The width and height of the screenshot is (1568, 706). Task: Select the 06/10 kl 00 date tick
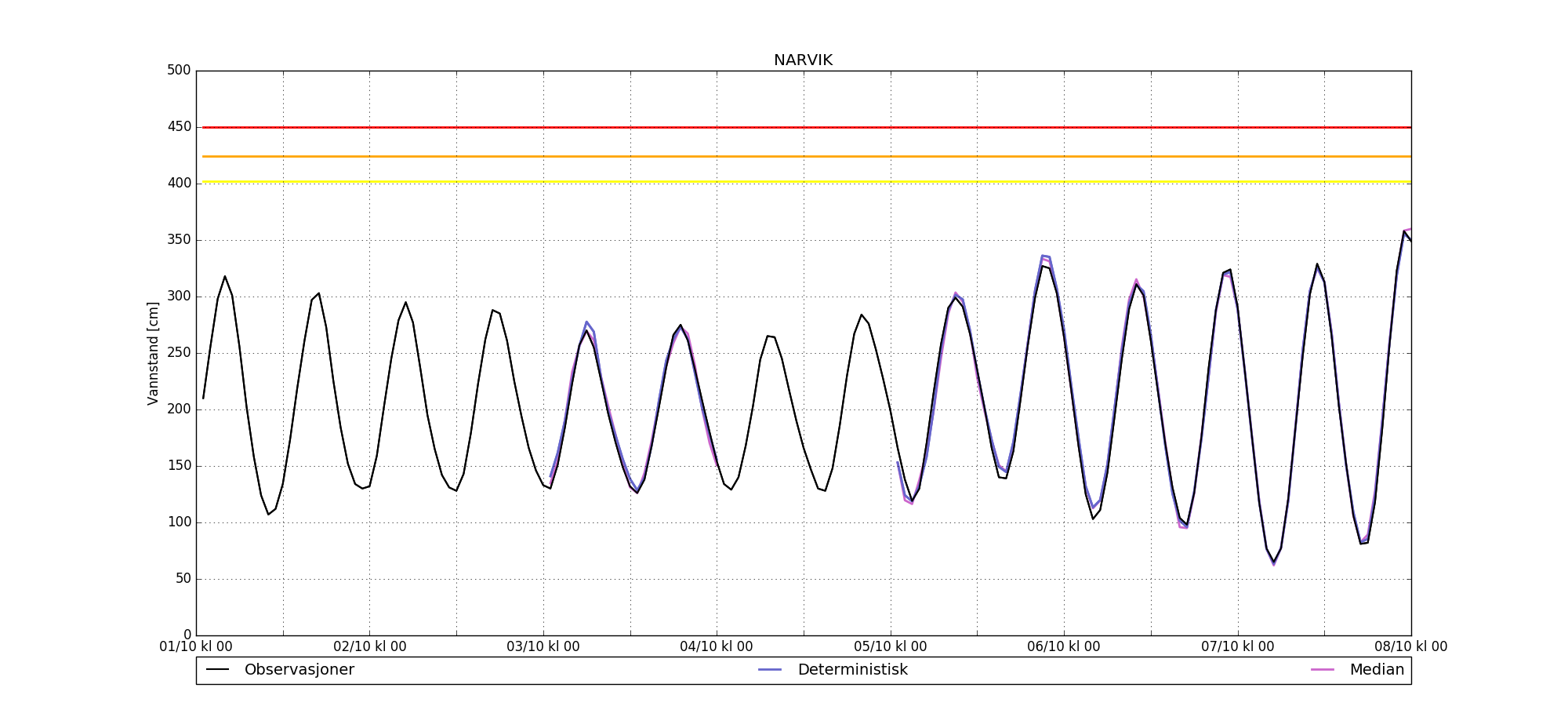point(1064,647)
